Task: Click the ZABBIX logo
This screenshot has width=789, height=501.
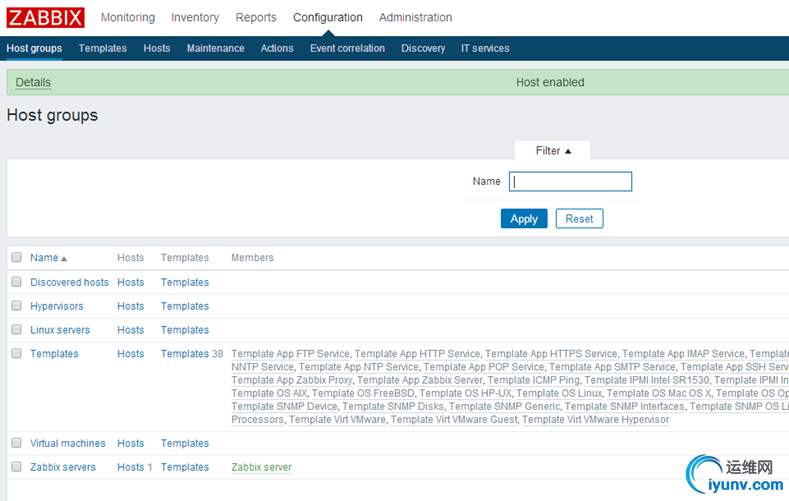Action: pyautogui.click(x=45, y=18)
